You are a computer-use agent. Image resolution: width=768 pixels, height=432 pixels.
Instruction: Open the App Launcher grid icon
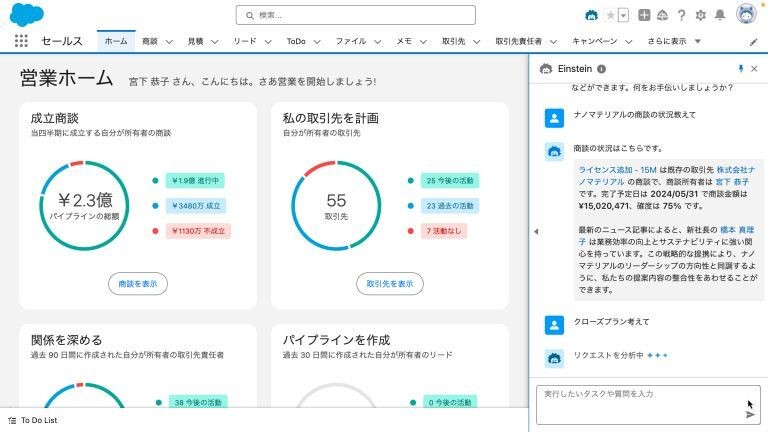[21, 41]
